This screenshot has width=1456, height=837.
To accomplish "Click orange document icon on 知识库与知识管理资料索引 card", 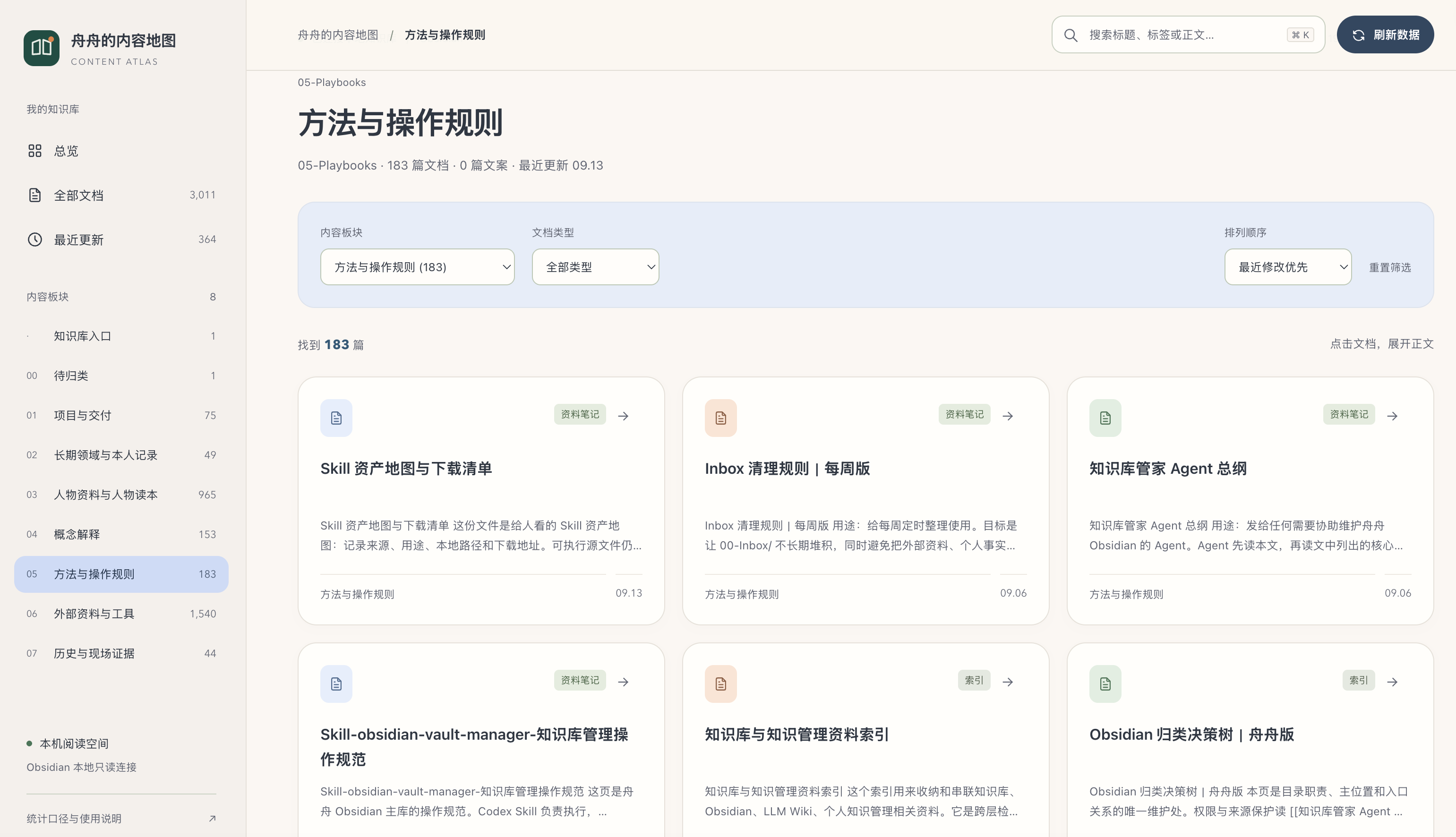I will 721,684.
